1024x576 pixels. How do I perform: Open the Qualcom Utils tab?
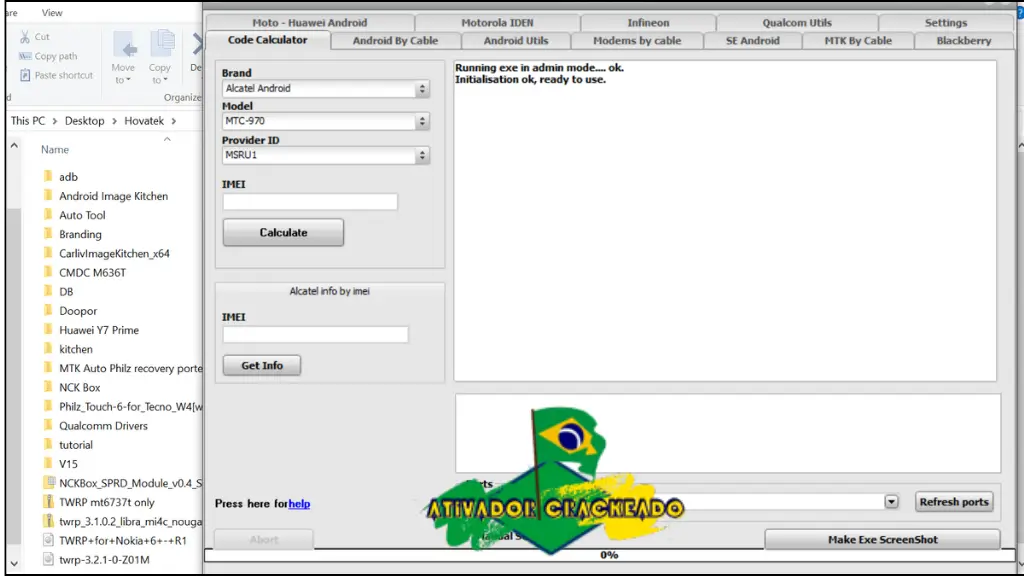[797, 22]
